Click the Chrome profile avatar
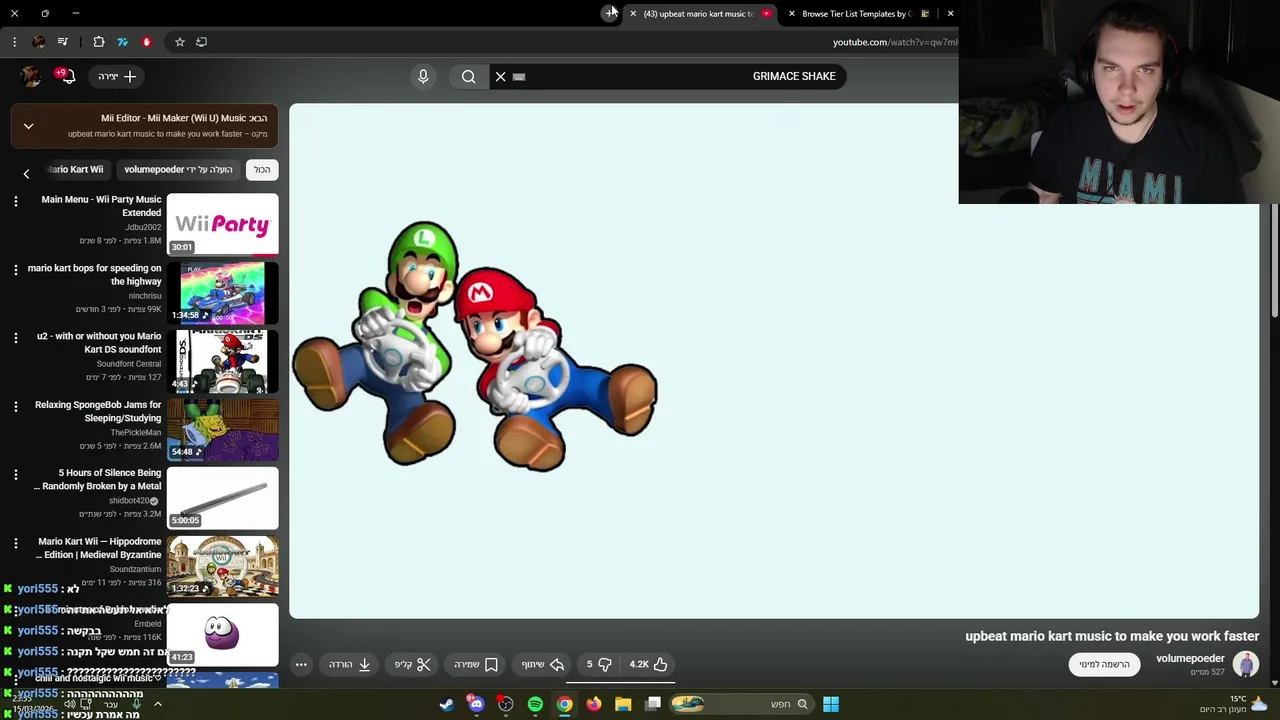Screen dimensions: 1280x720 (x=38, y=42)
